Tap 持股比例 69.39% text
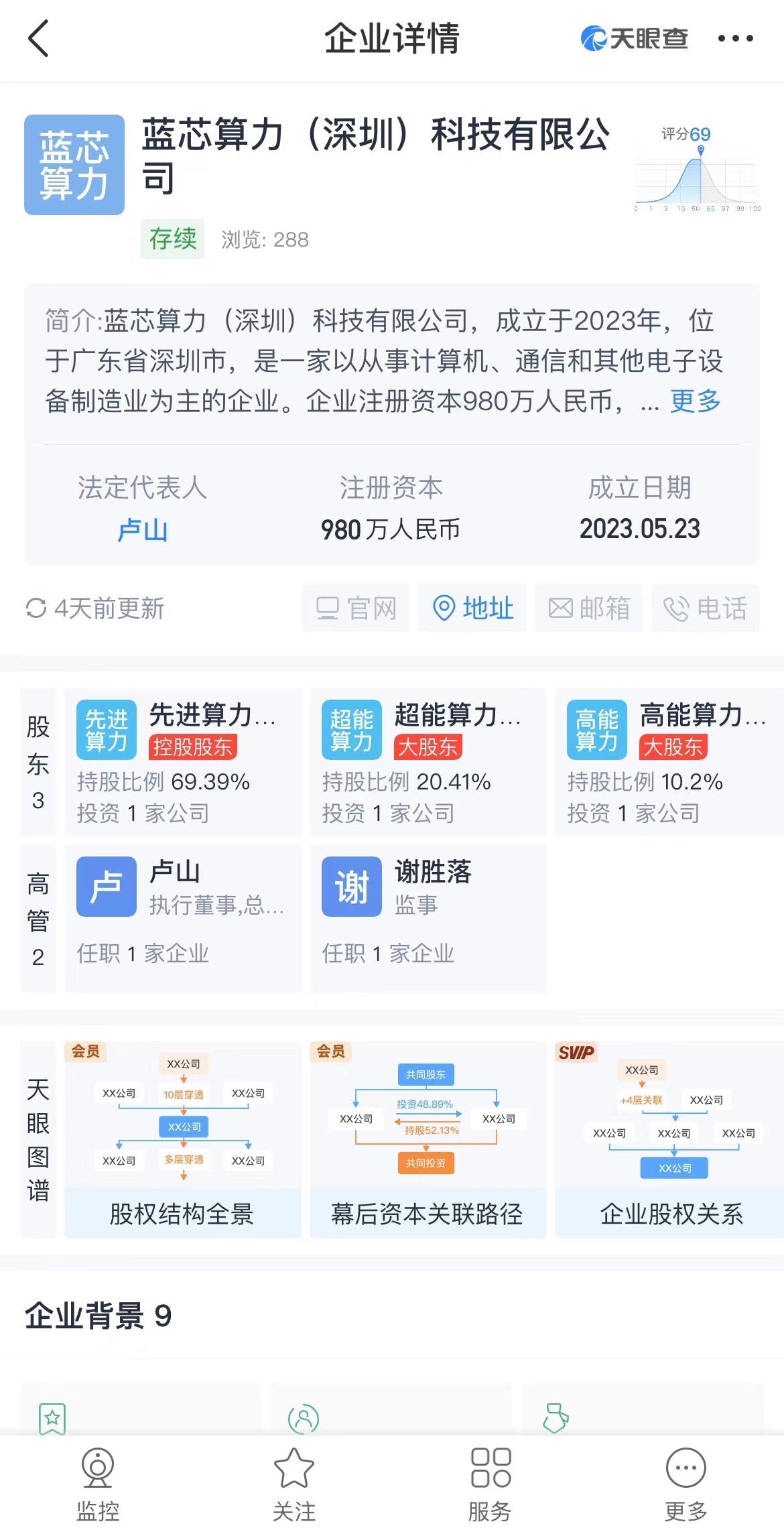784x1534 pixels. click(x=164, y=781)
